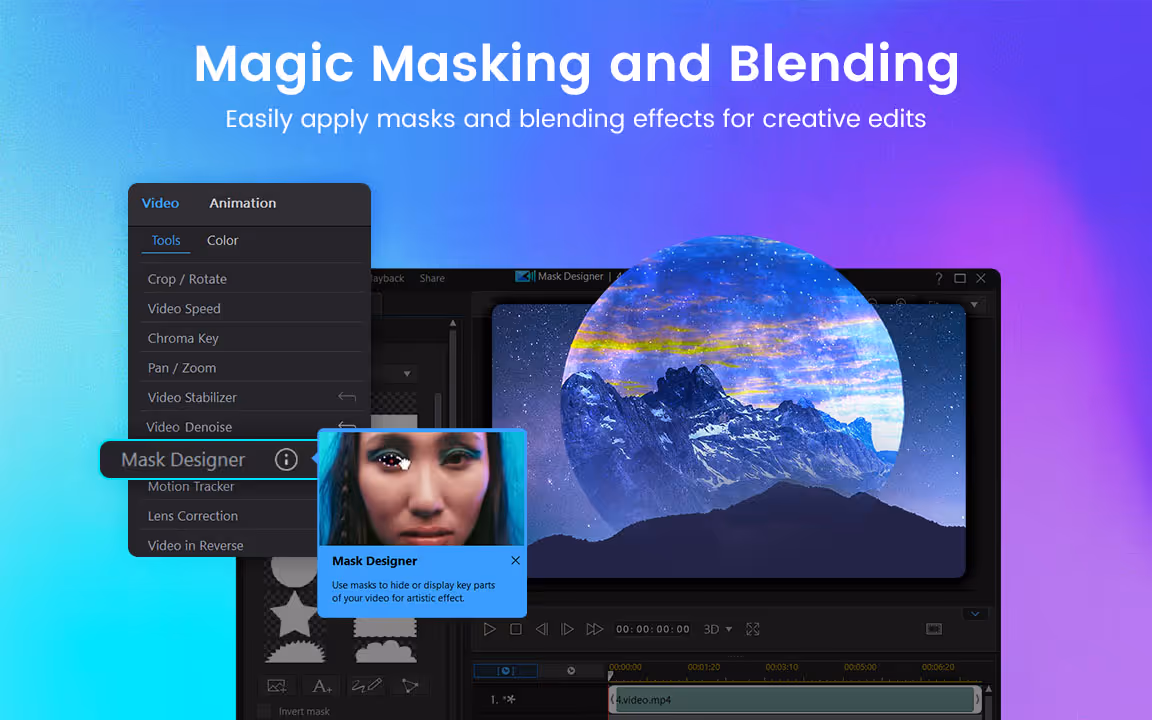Select the brush mask drawing tool
The height and width of the screenshot is (720, 1152).
(366, 685)
